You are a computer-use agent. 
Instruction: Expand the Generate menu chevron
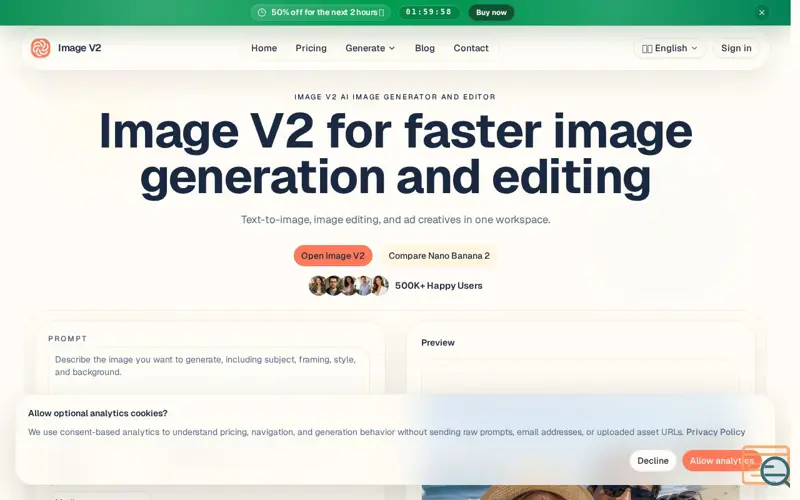tap(392, 48)
